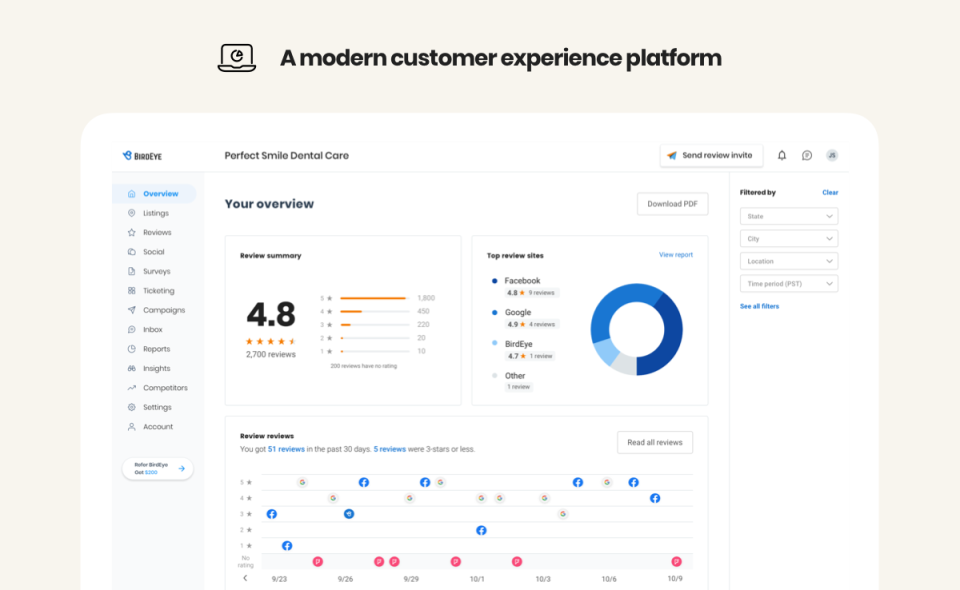This screenshot has height=590, width=960.
Task: Click the 4.8 overall rating number
Action: (x=271, y=315)
